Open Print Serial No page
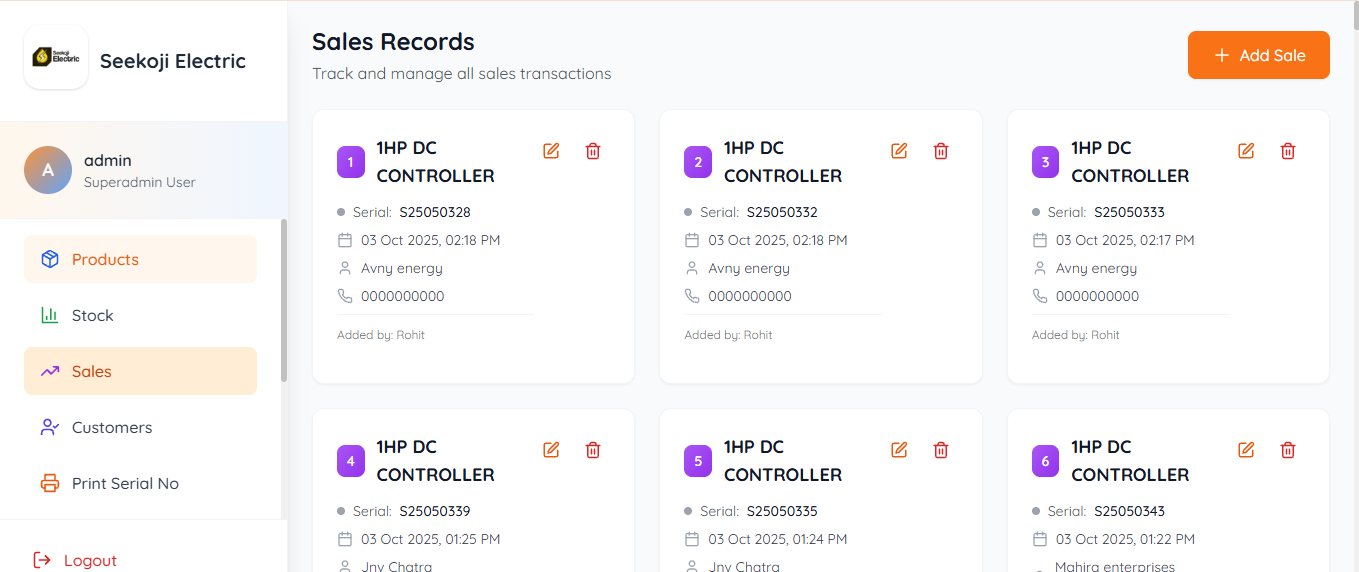 pos(140,483)
